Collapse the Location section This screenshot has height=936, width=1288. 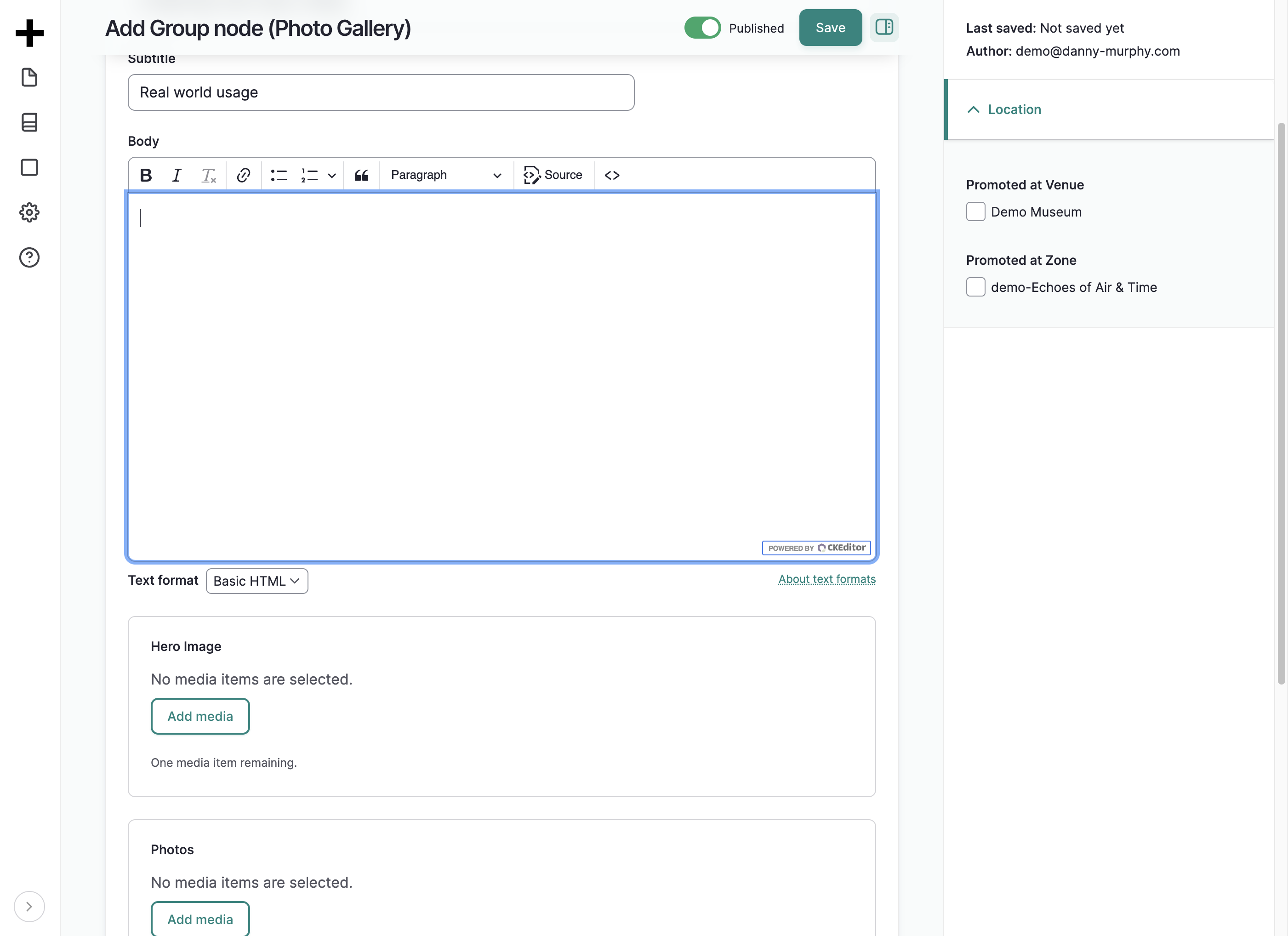click(1109, 109)
